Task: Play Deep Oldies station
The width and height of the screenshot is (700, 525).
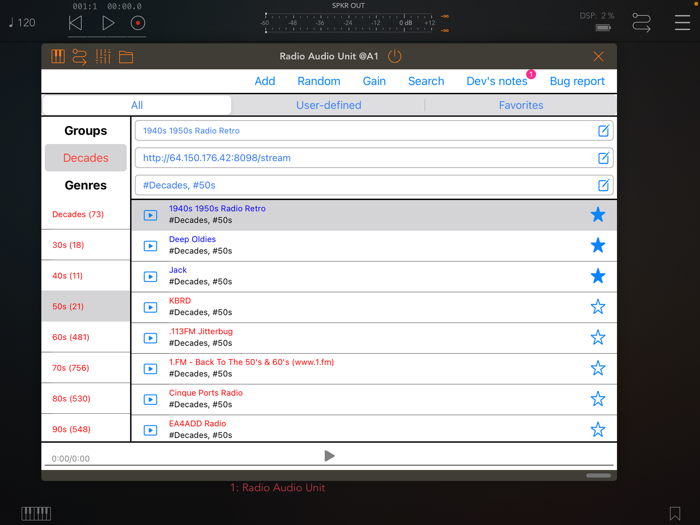Action: [150, 246]
